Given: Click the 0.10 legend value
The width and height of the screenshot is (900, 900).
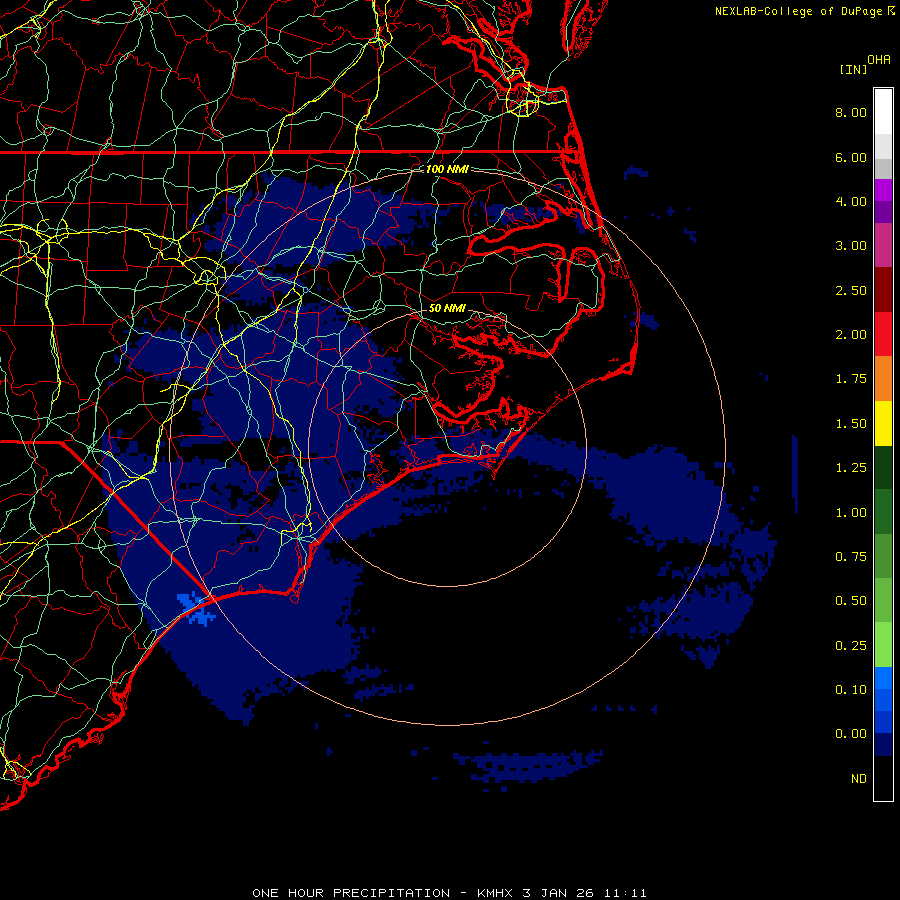Looking at the screenshot, I should click(851, 690).
